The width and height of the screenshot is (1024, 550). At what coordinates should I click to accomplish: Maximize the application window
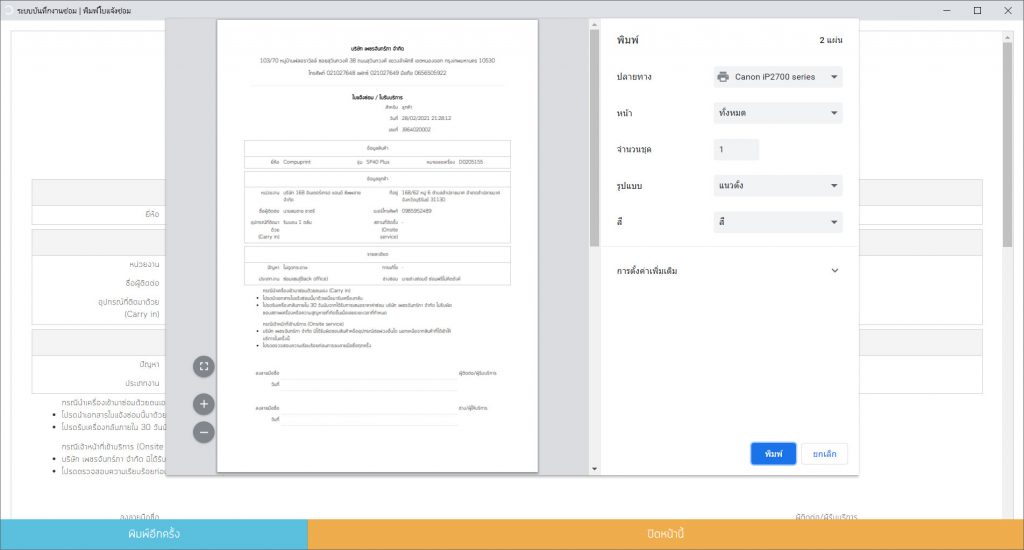click(977, 10)
